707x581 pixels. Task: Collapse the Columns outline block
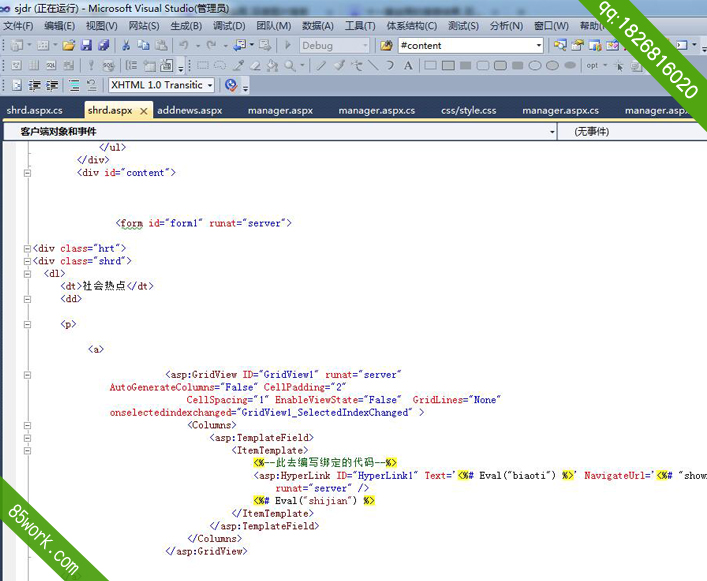click(28, 425)
